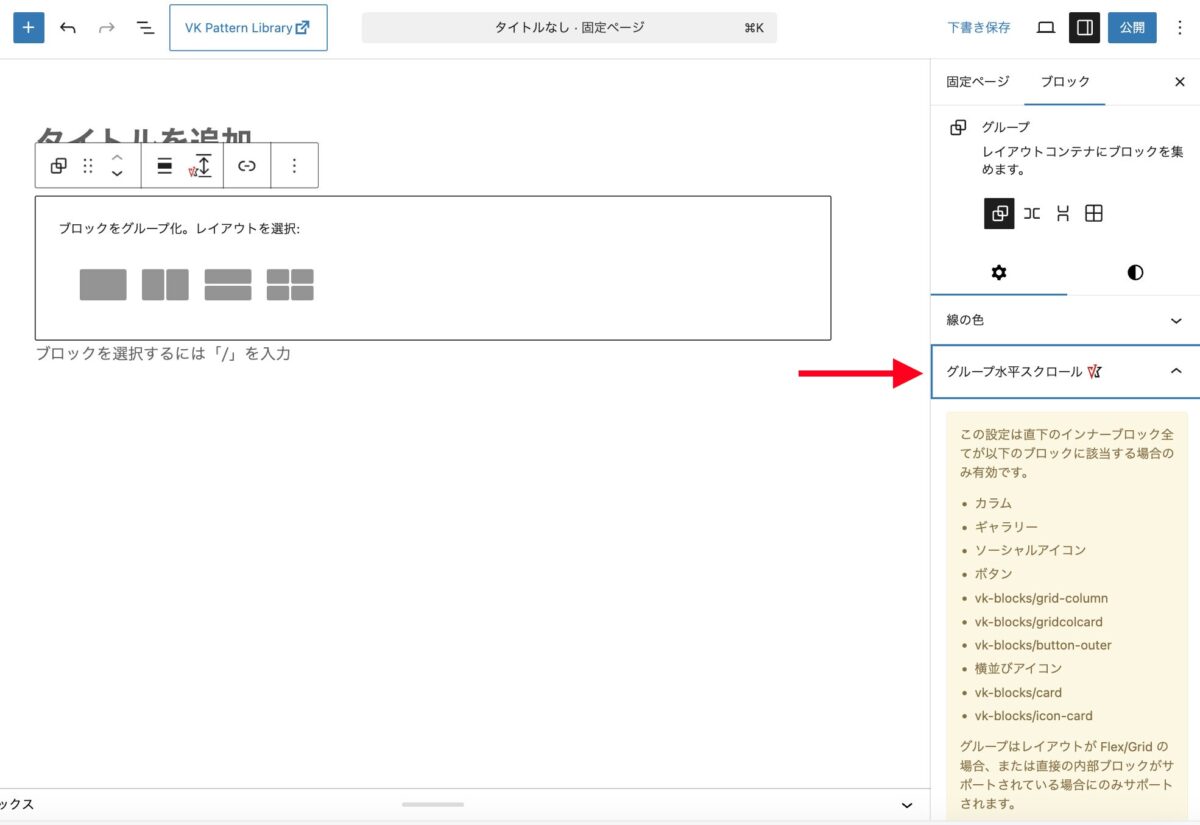The height and width of the screenshot is (825, 1200).
Task: Undo the last edit
Action: coord(68,28)
